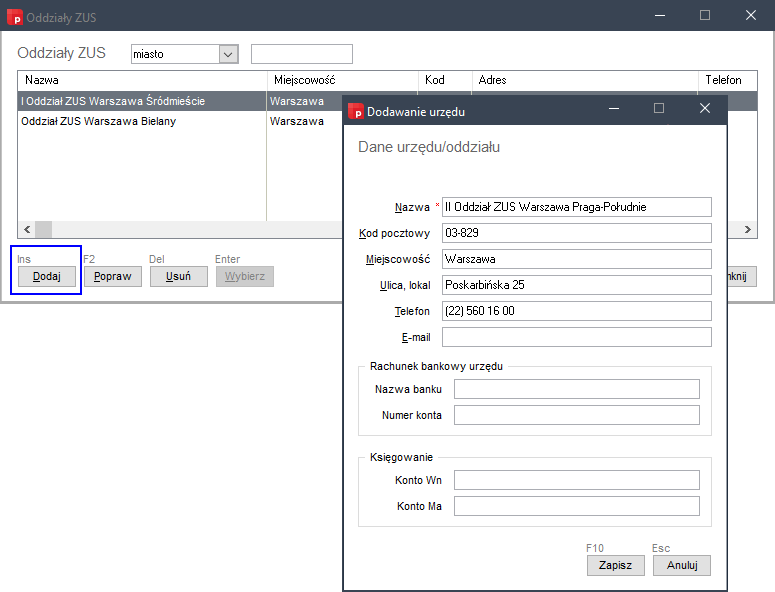Click the Nazwa banku field
The height and width of the screenshot is (592, 775).
click(x=577, y=389)
